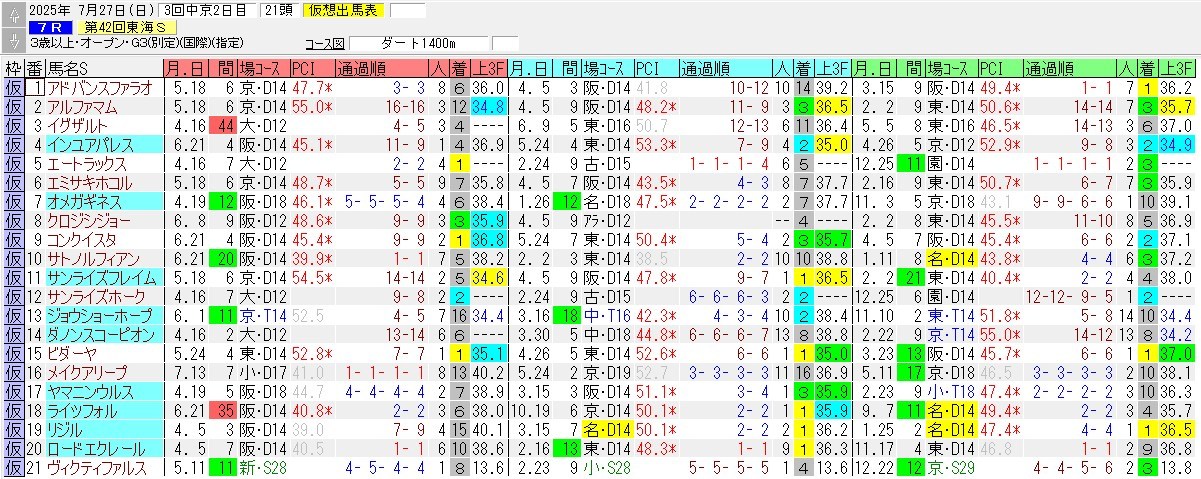The height and width of the screenshot is (479, 1201).
Task: Select horse リジル
Action: [103, 430]
